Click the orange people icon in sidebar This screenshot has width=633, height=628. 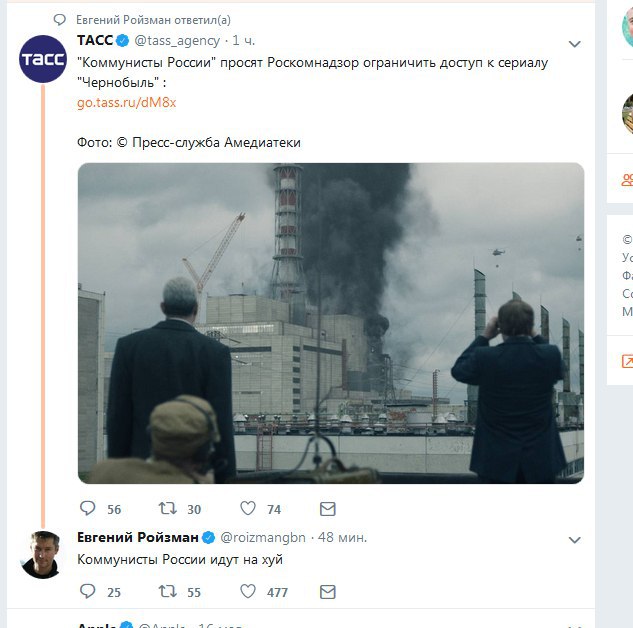(627, 179)
